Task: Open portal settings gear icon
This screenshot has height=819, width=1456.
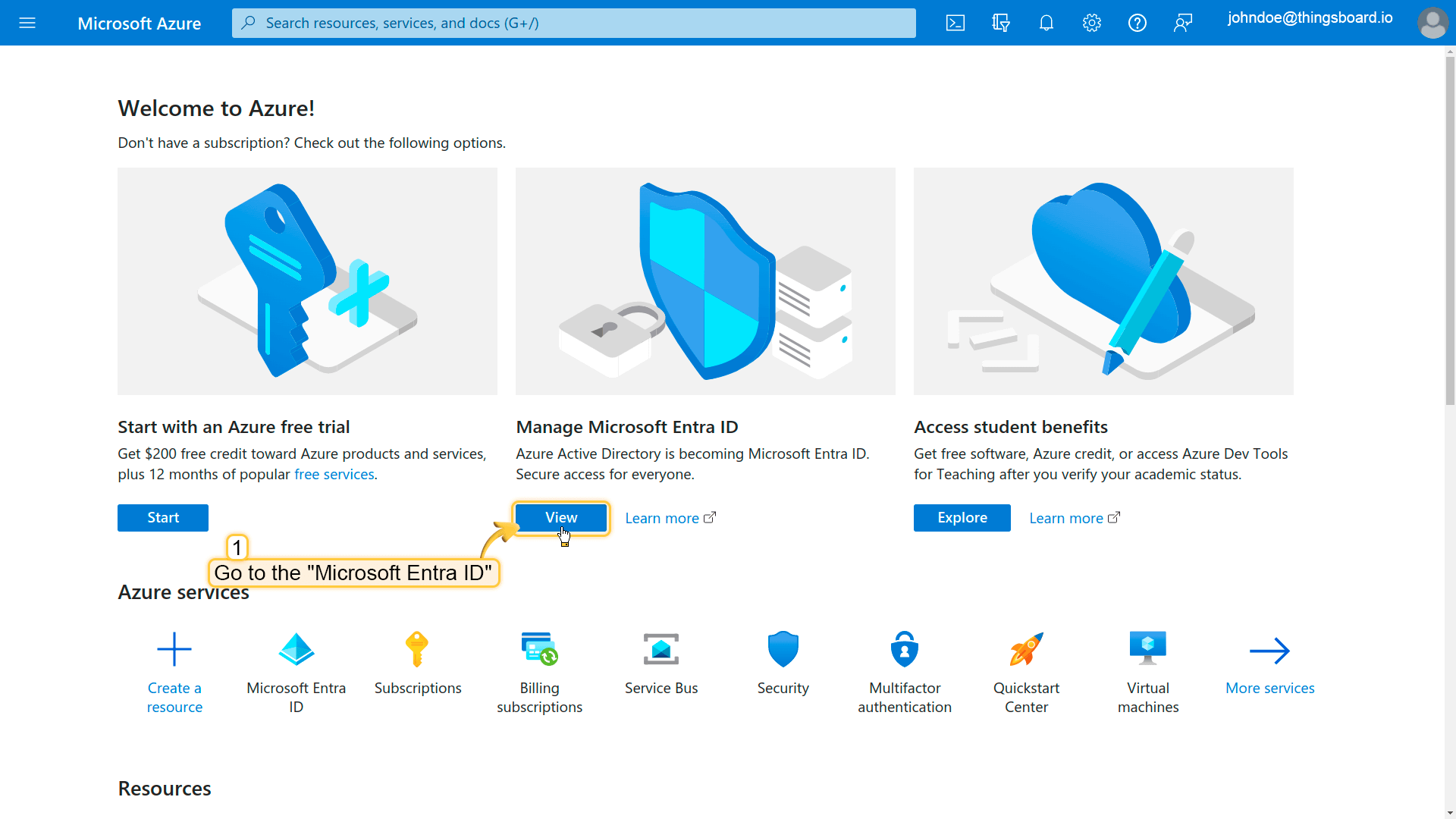Action: pos(1092,23)
